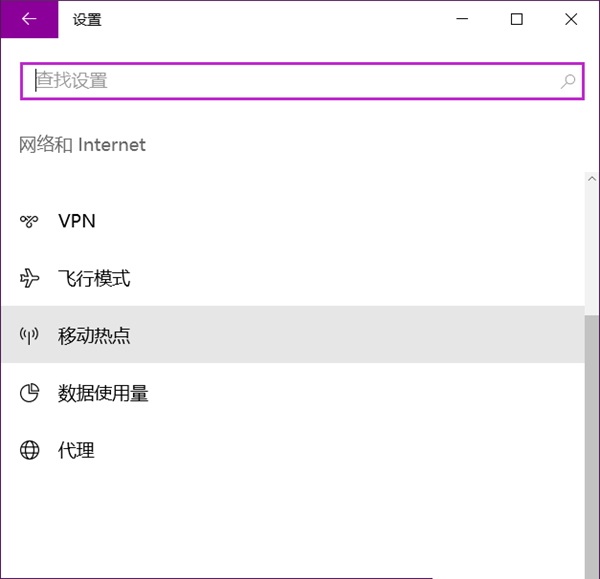The height and width of the screenshot is (579, 600).
Task: Click the vertical scrollbar thumb
Action: [x=592, y=445]
